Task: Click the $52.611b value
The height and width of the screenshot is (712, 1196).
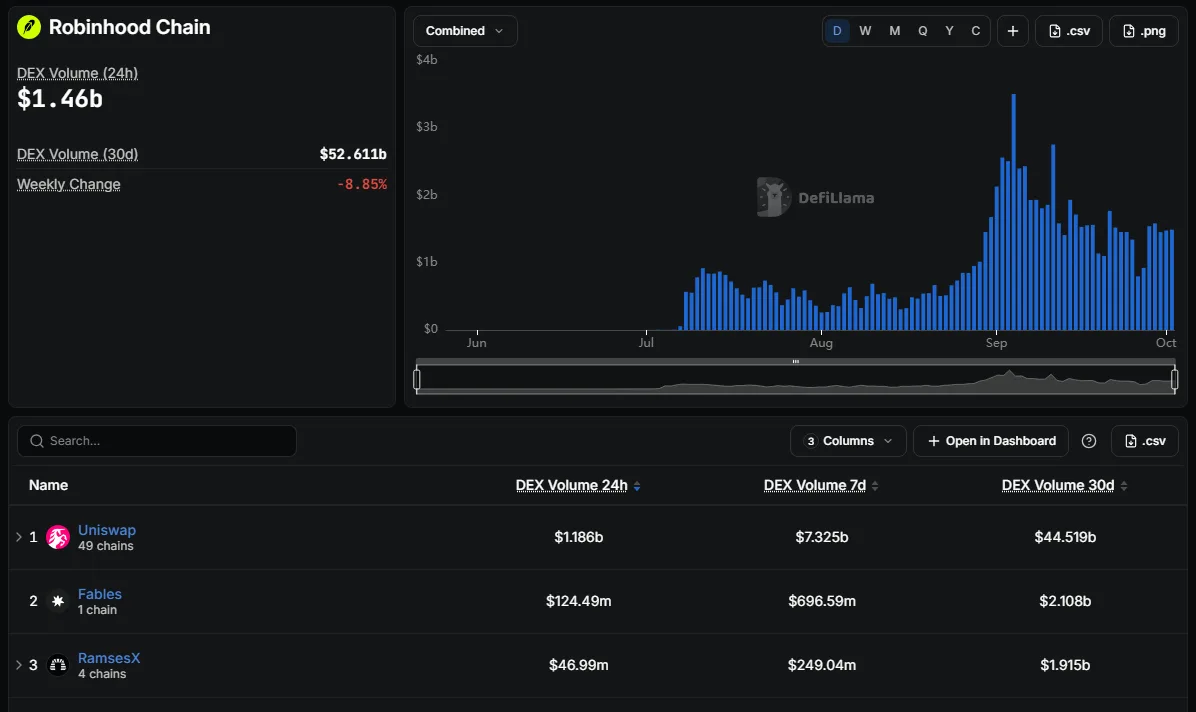Action: pyautogui.click(x=353, y=154)
